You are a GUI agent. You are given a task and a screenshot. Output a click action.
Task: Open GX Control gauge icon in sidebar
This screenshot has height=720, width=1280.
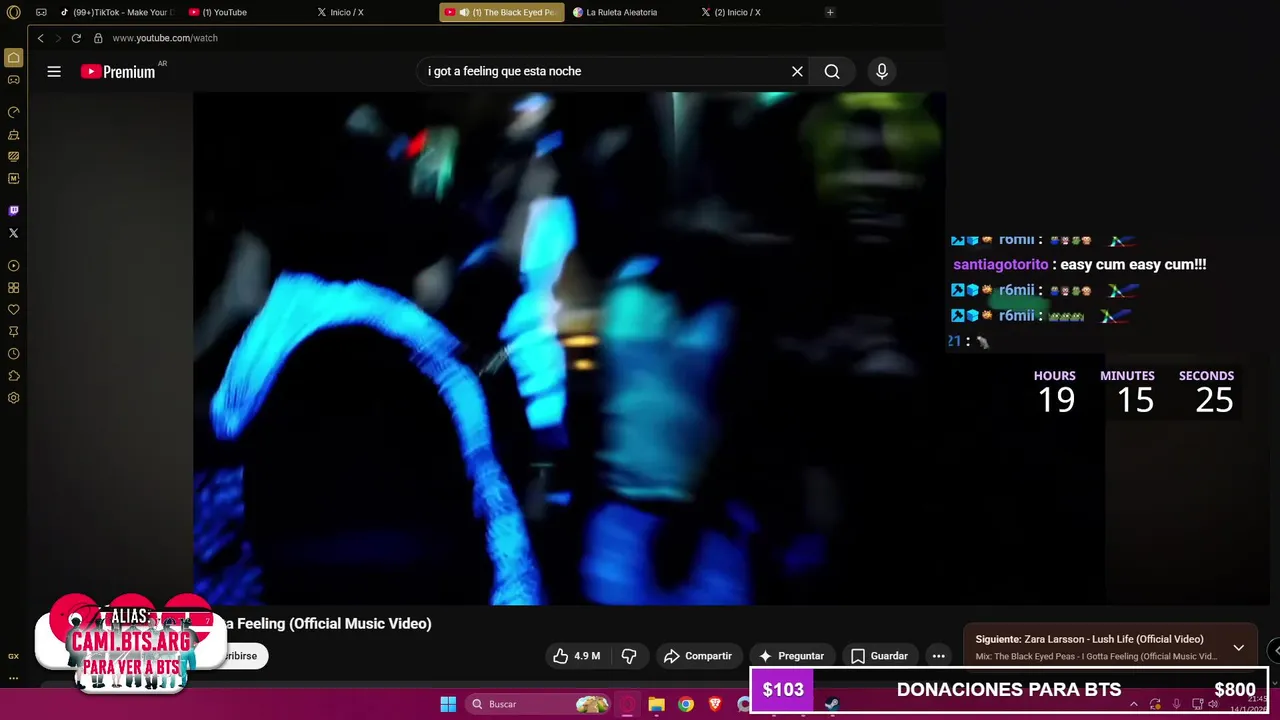pos(13,112)
